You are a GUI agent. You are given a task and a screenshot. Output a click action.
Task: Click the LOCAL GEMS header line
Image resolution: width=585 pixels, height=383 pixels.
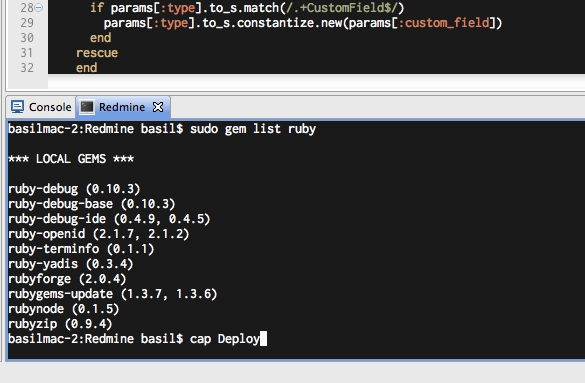71,159
